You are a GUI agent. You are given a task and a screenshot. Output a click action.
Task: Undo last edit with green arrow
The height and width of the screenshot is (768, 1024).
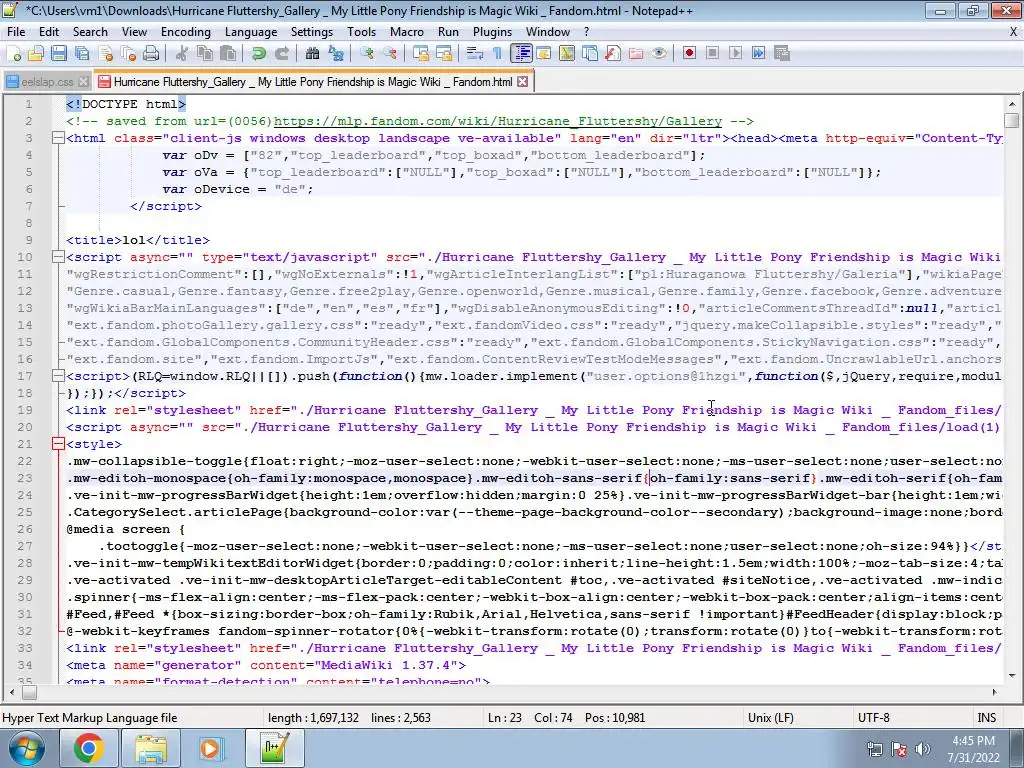(x=259, y=54)
